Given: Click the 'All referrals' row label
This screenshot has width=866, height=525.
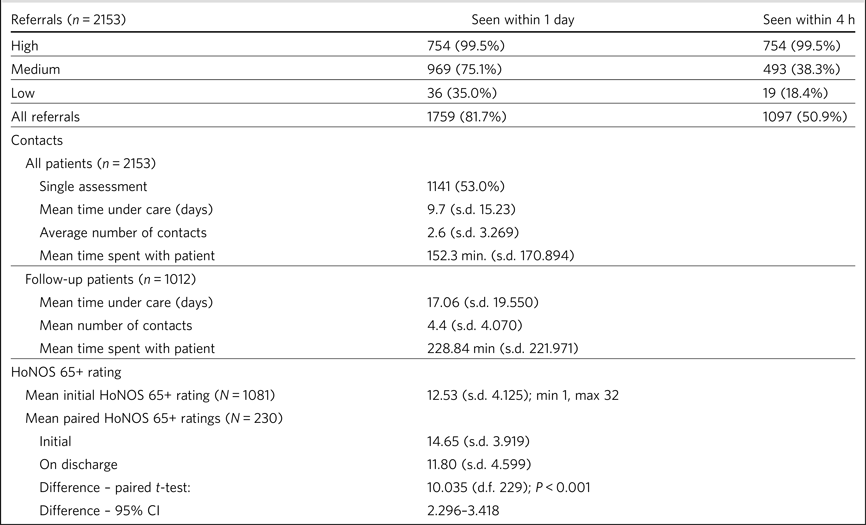Looking at the screenshot, I should pyautogui.click(x=44, y=117).
